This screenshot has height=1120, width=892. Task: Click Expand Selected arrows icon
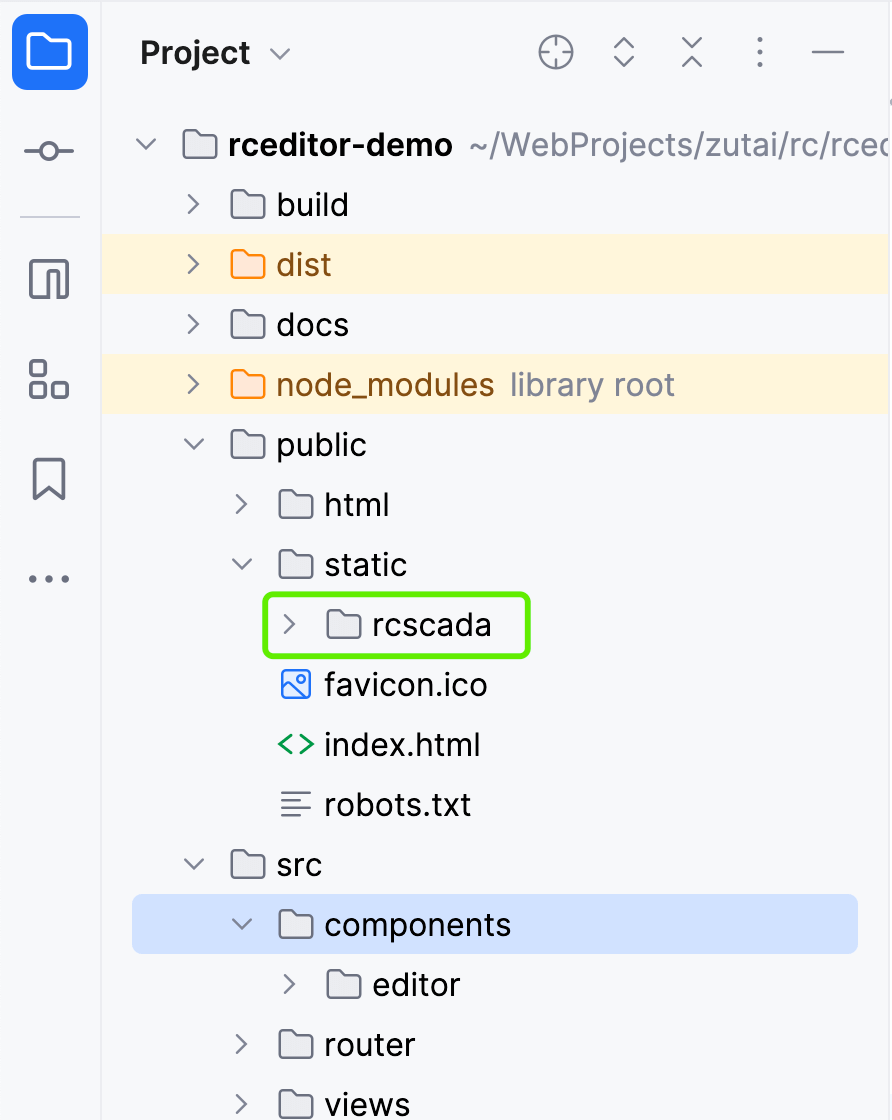(x=624, y=52)
